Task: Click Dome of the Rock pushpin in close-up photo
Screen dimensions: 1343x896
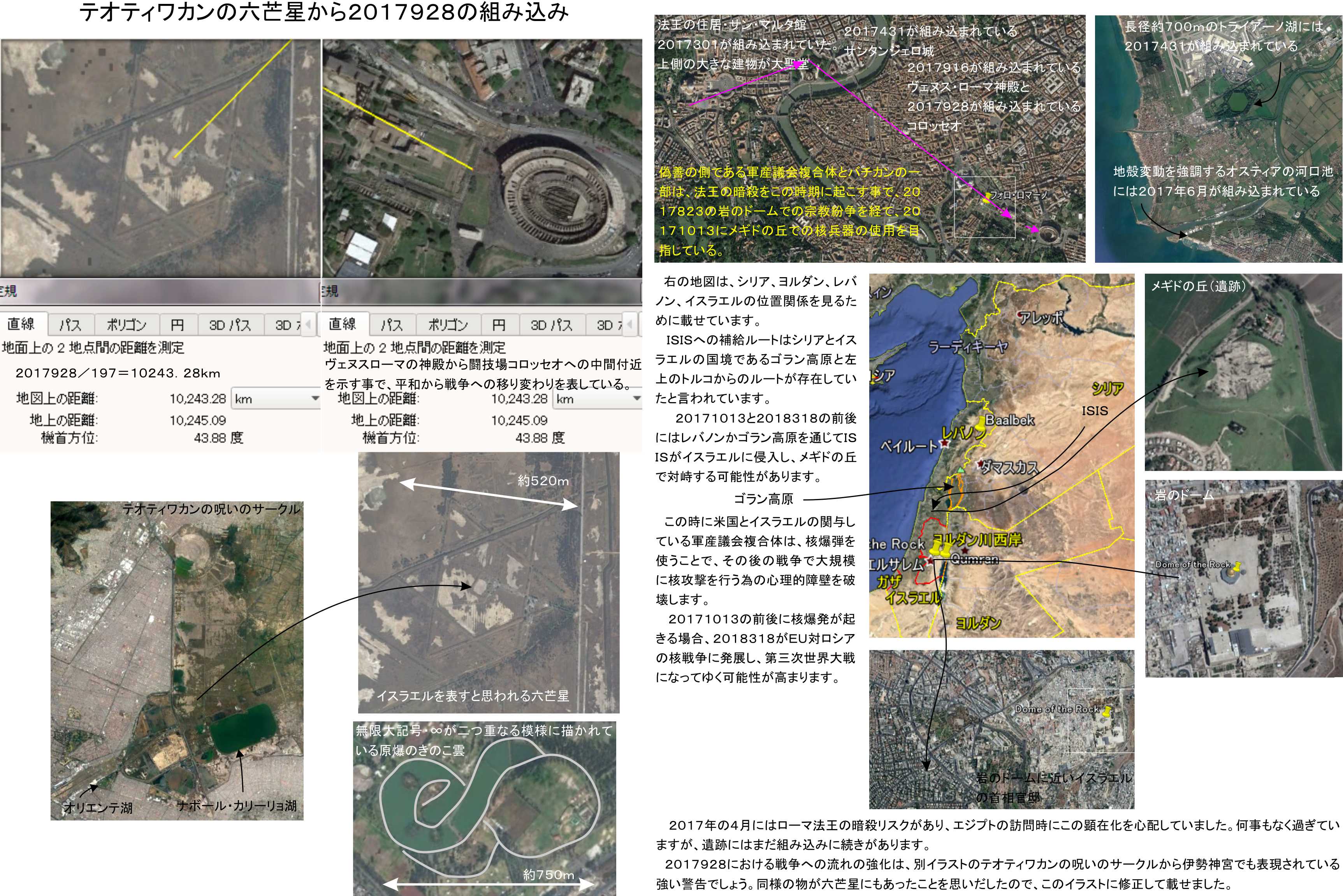Action: point(1238,567)
